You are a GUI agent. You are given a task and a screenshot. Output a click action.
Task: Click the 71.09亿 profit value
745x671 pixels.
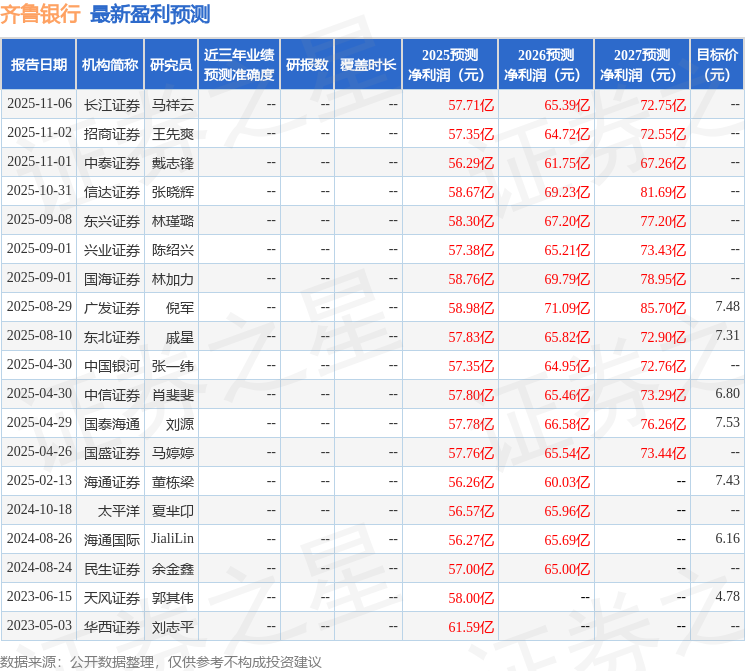[567, 308]
